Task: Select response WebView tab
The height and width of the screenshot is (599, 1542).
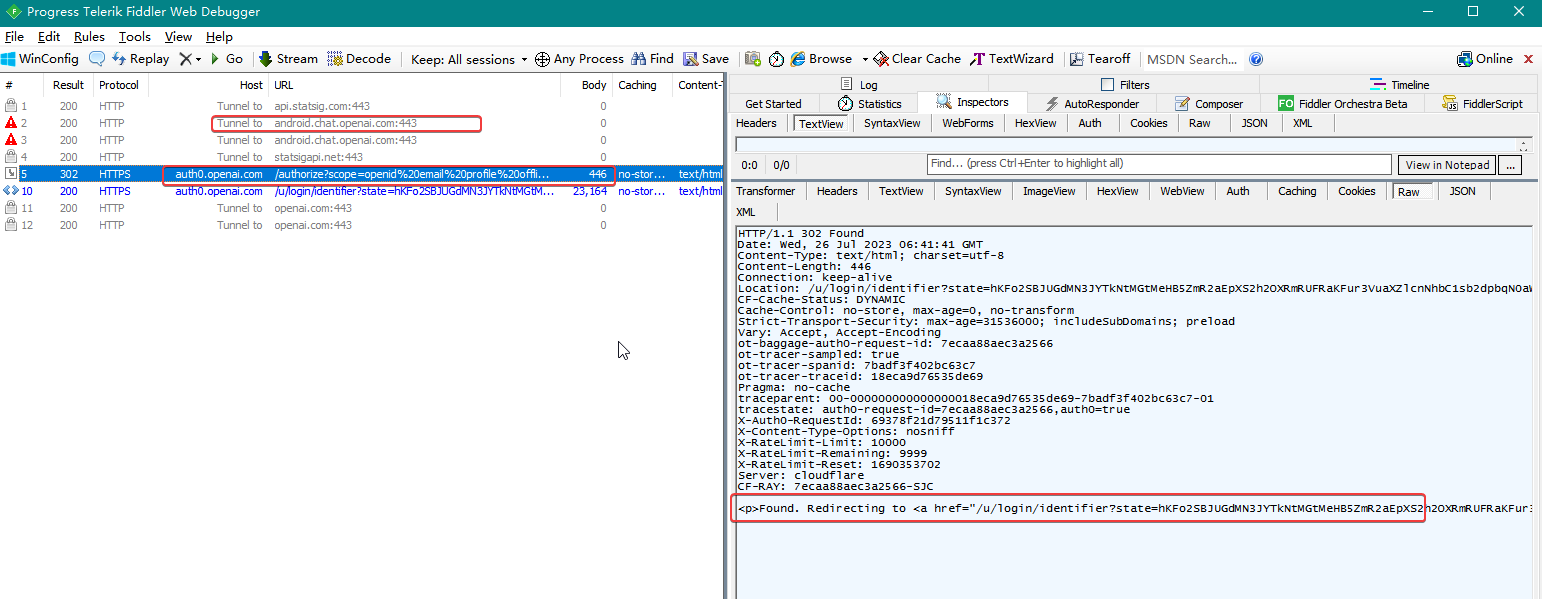Action: (1182, 191)
